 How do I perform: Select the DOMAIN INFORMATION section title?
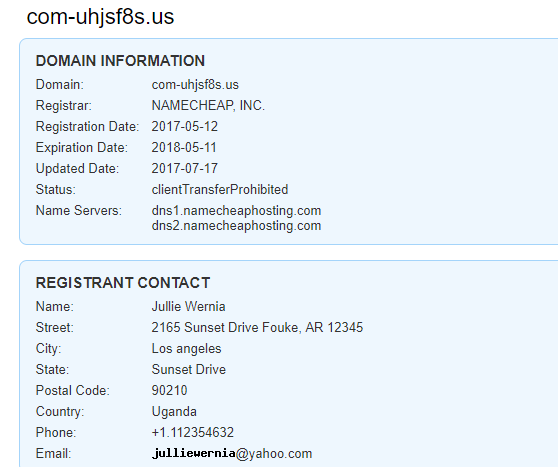120,61
